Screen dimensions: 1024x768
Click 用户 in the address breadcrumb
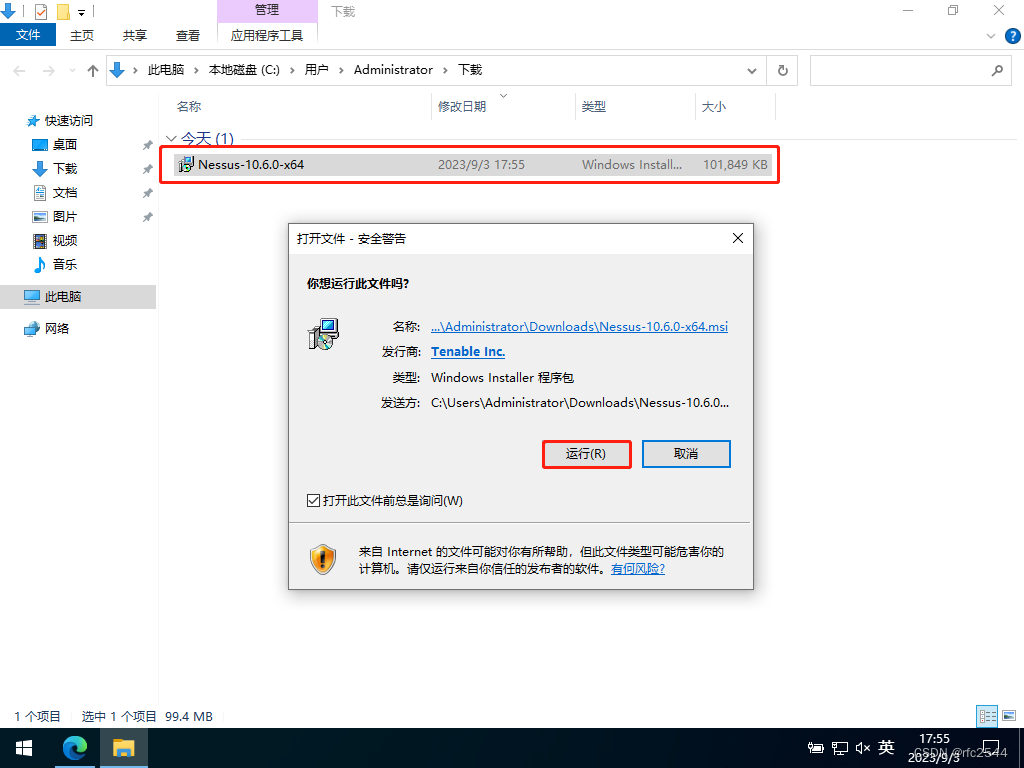(316, 70)
